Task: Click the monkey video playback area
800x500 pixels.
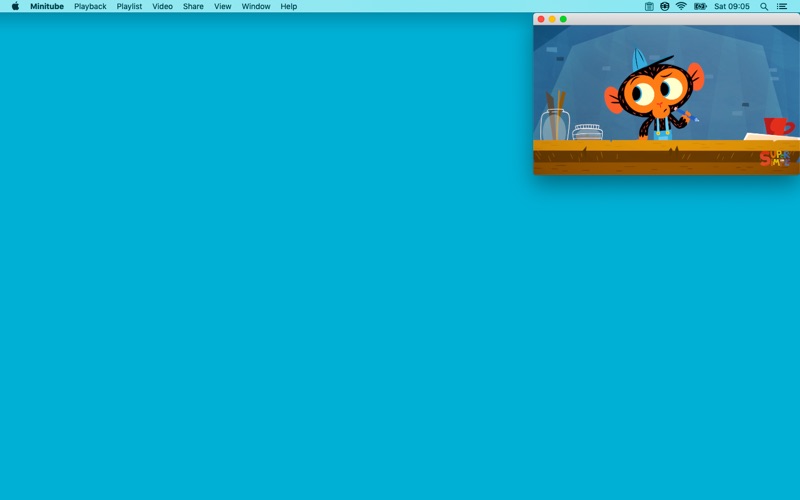Action: 666,100
